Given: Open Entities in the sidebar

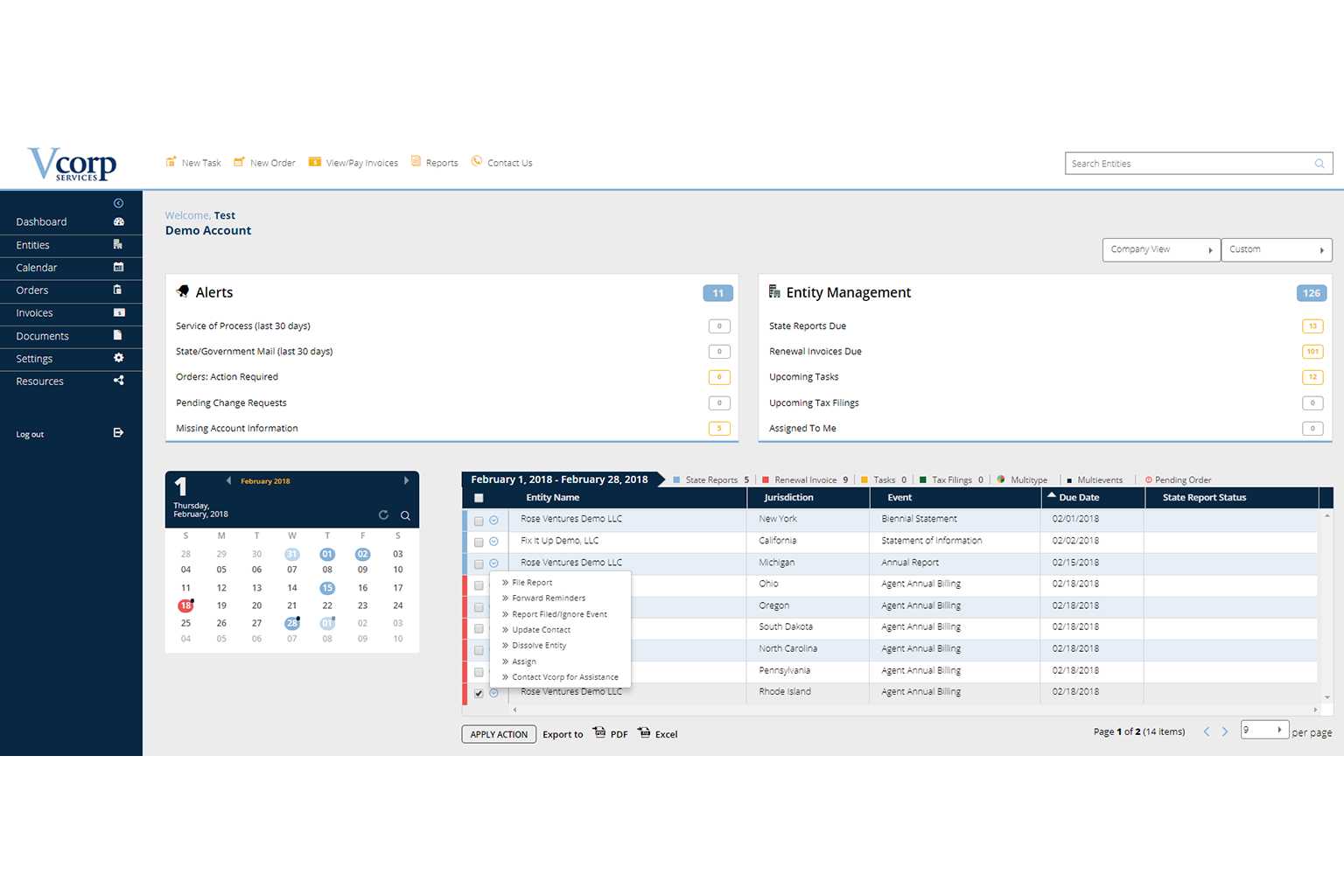Looking at the screenshot, I should (33, 245).
